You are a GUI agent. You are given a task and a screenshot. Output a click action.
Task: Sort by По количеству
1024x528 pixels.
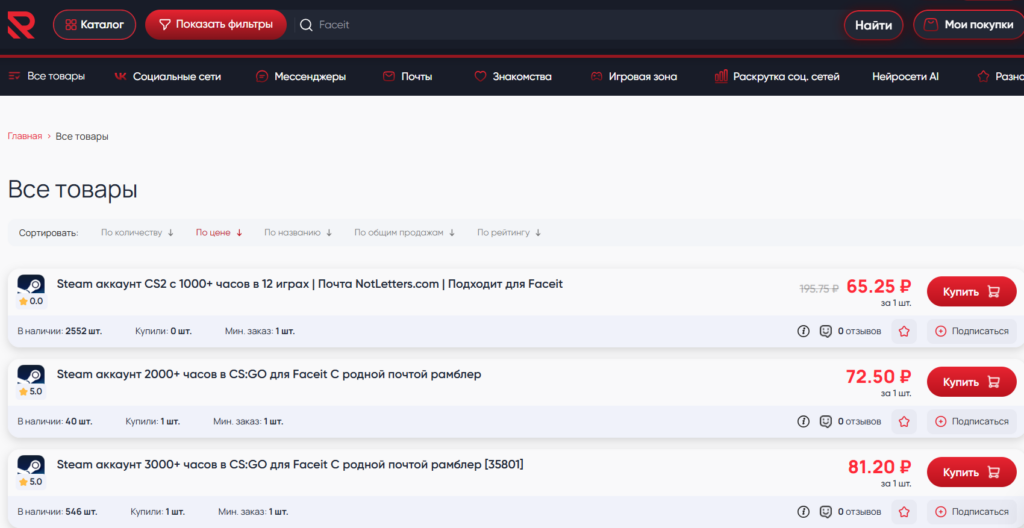(137, 233)
